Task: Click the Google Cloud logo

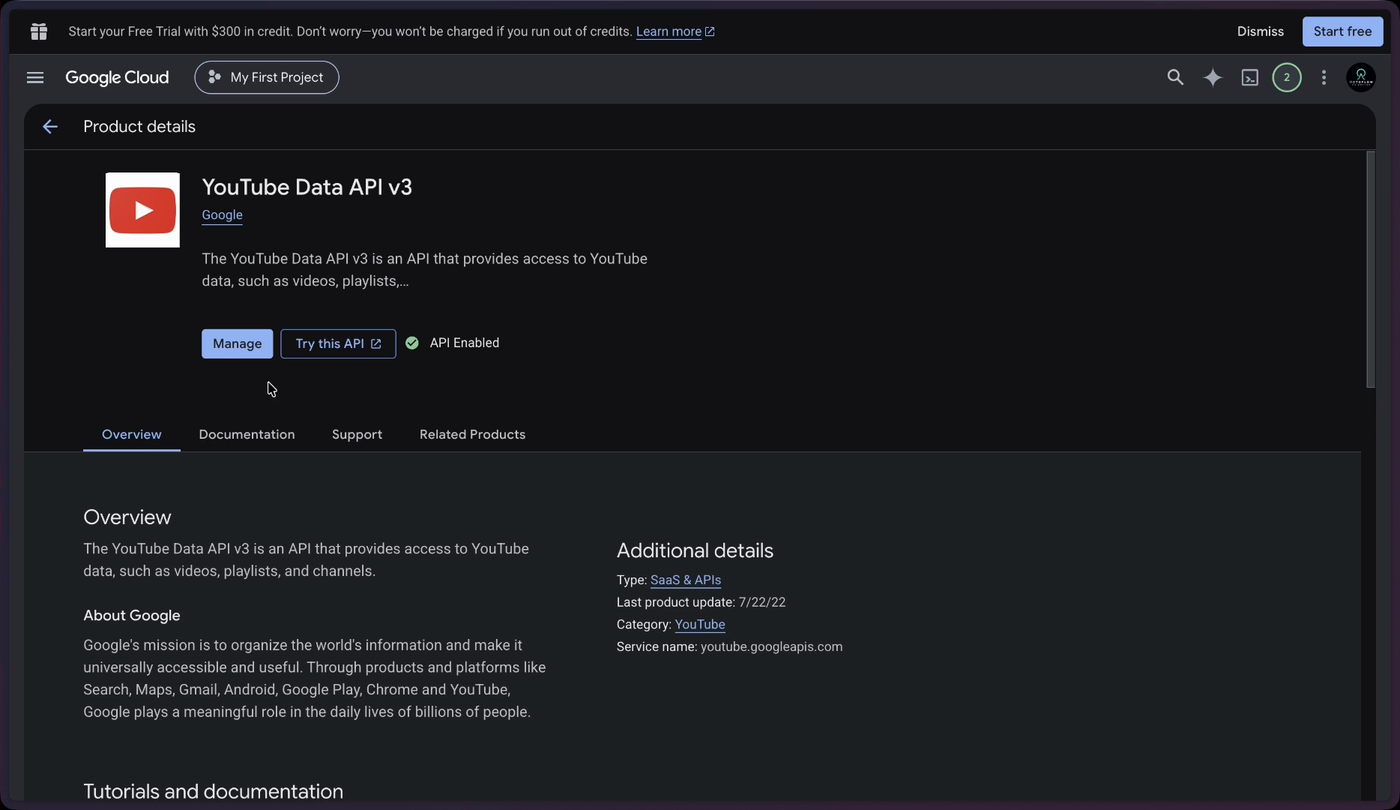Action: click(117, 77)
